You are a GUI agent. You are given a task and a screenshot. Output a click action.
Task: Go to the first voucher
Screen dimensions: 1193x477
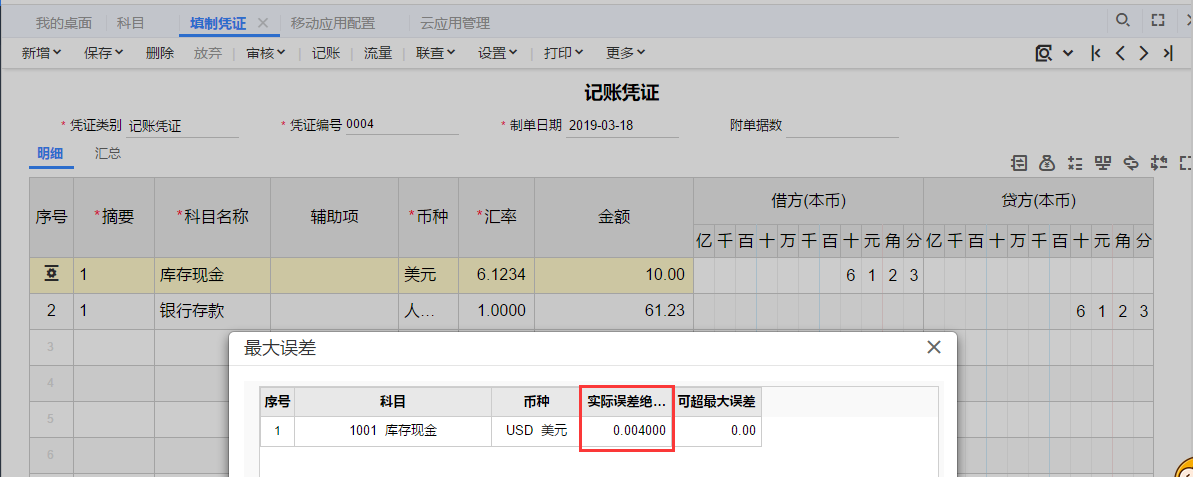(x=1096, y=53)
